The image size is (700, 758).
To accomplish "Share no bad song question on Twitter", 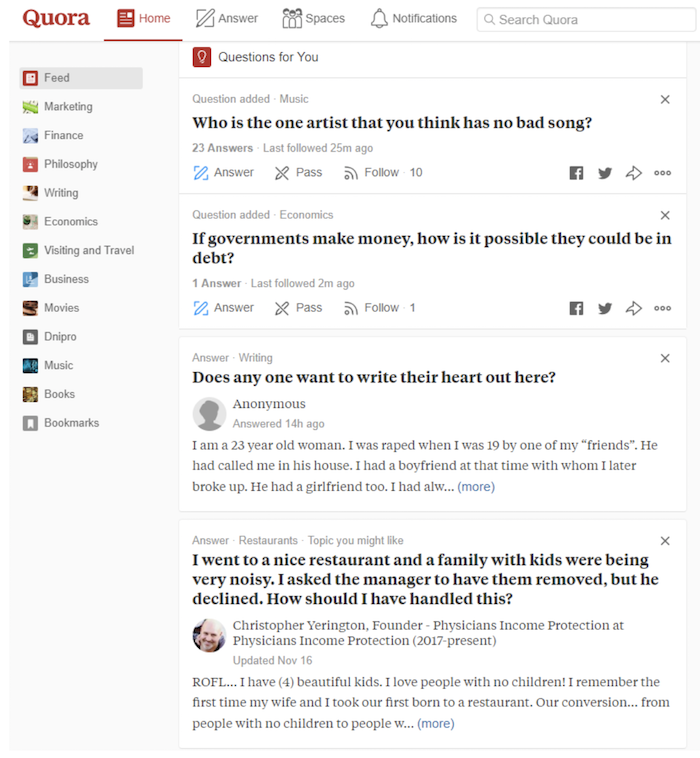I will 605,173.
